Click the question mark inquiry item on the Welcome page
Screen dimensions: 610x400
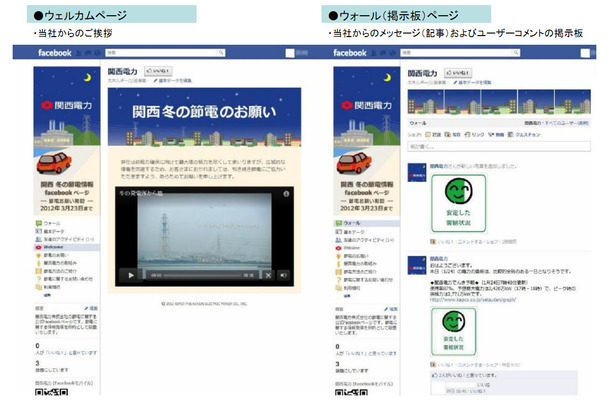(64, 279)
